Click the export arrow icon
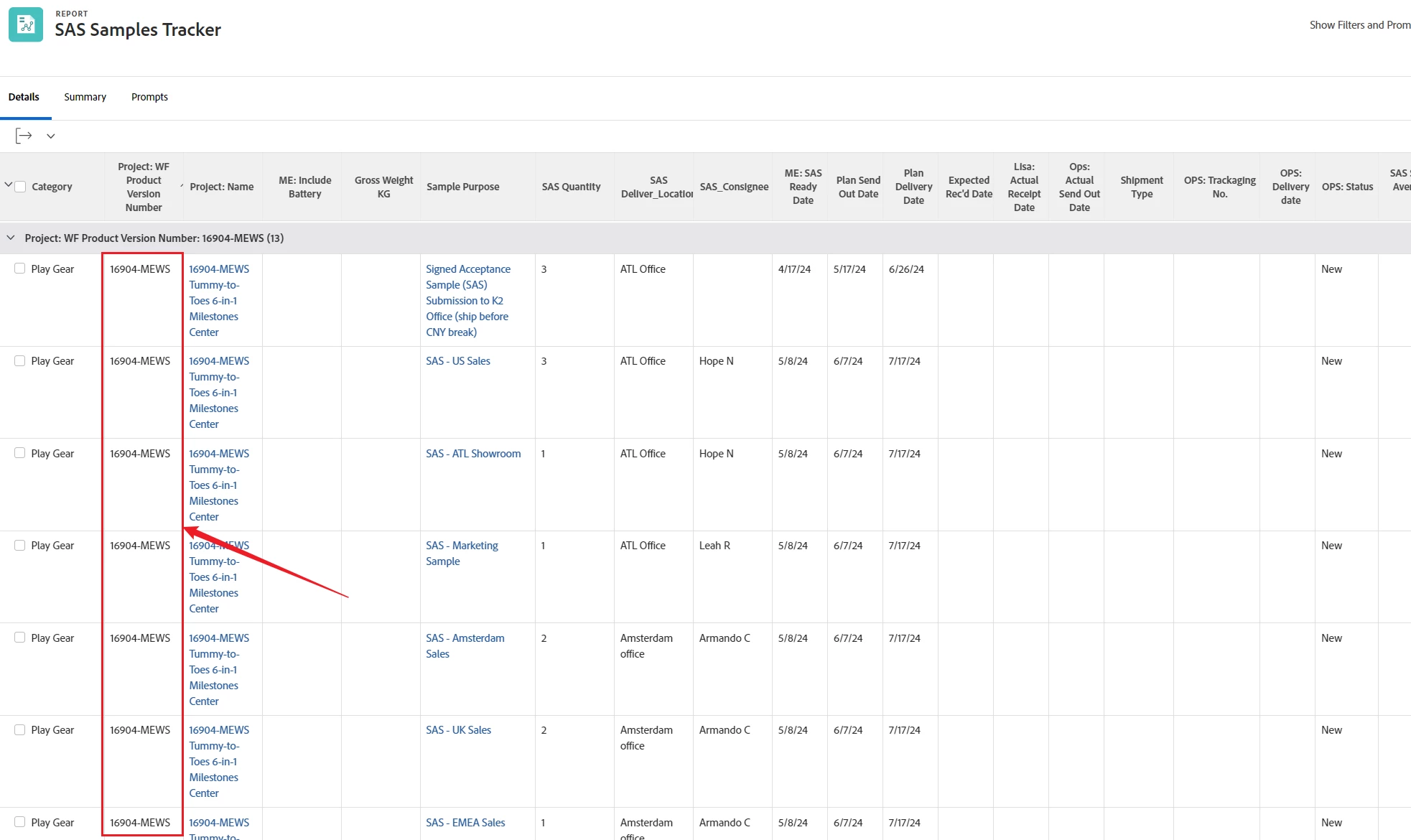Screen dimensions: 1411x840 tap(24, 136)
